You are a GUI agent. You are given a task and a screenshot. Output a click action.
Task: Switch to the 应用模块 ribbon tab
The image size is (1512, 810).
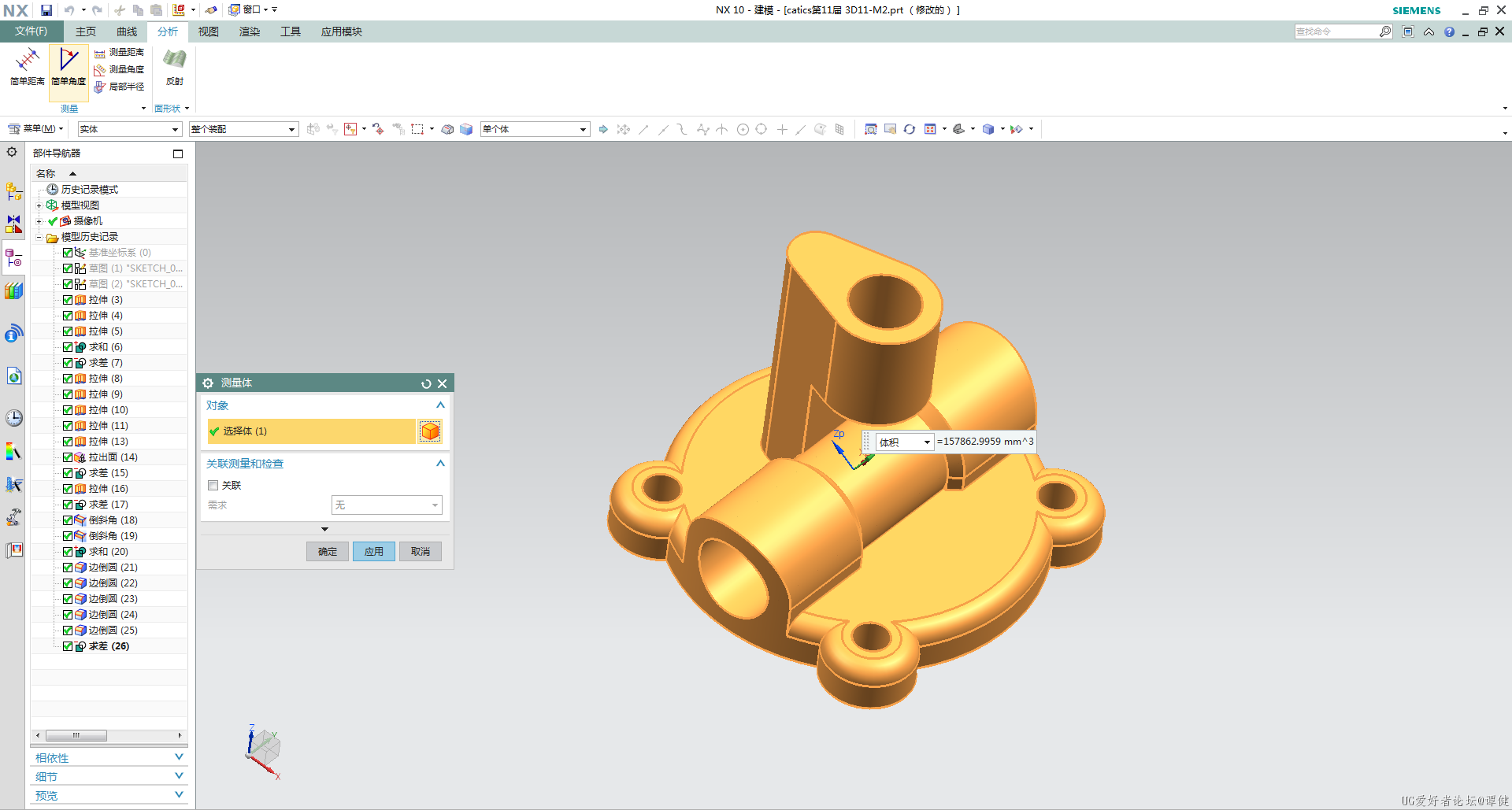pyautogui.click(x=342, y=31)
